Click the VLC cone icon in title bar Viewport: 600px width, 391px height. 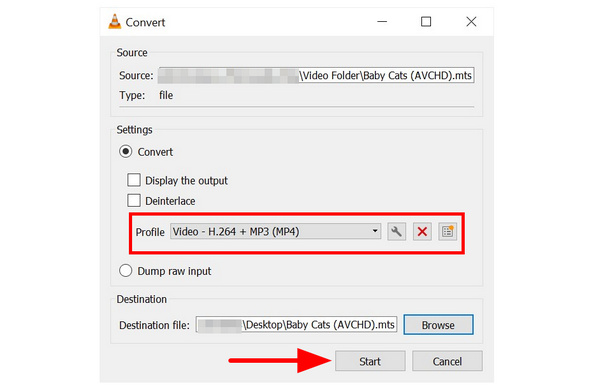(x=114, y=22)
